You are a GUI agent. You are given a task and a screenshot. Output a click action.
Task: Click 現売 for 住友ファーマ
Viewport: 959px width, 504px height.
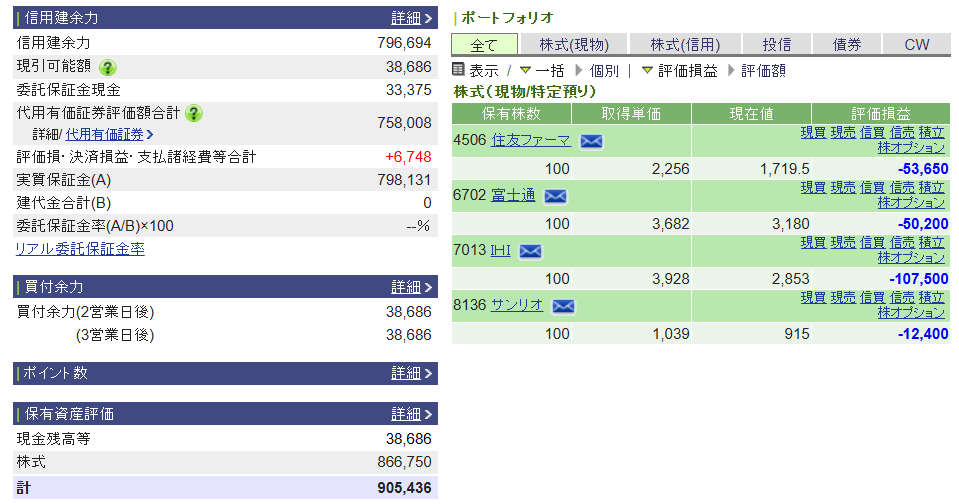[x=843, y=132]
